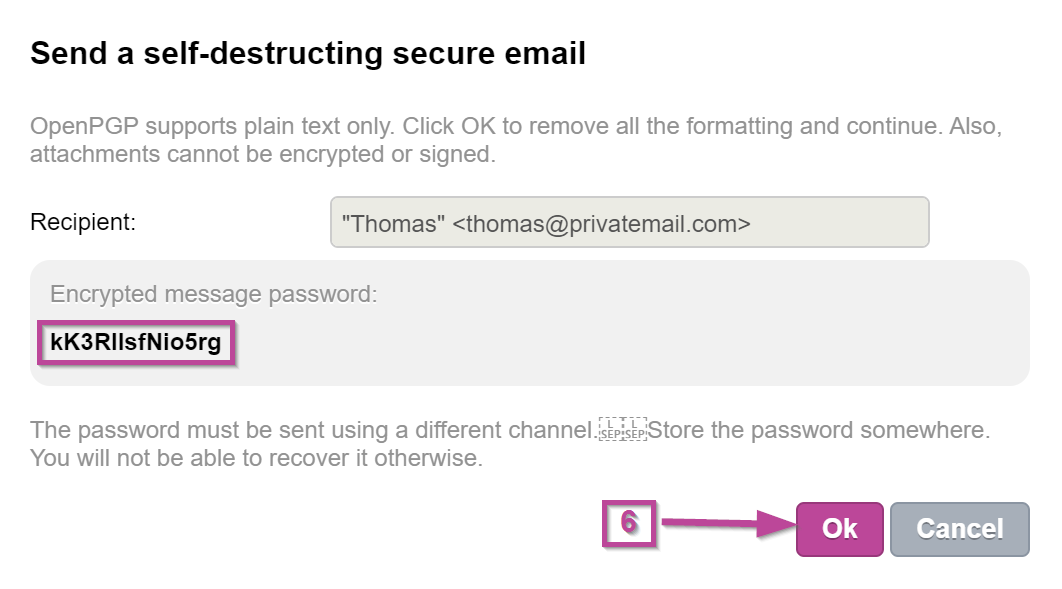This screenshot has height=589, width=1062.
Task: Click the Ok button
Action: coord(839,529)
